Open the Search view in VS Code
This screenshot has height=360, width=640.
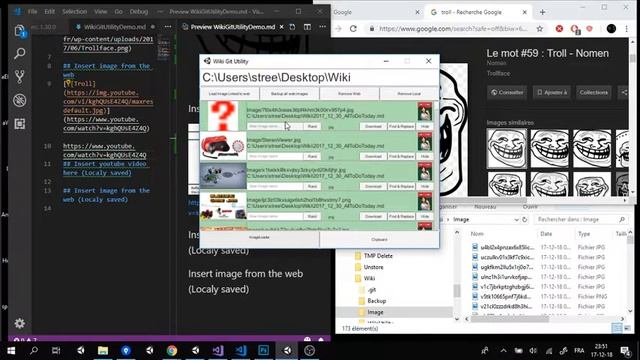tap(19, 53)
